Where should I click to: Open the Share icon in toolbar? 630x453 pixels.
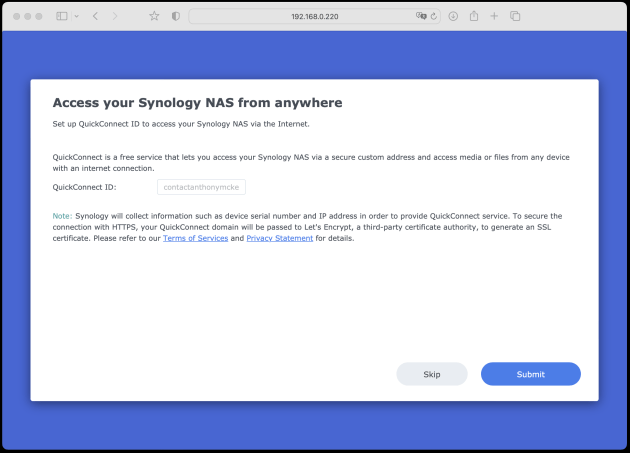point(474,16)
